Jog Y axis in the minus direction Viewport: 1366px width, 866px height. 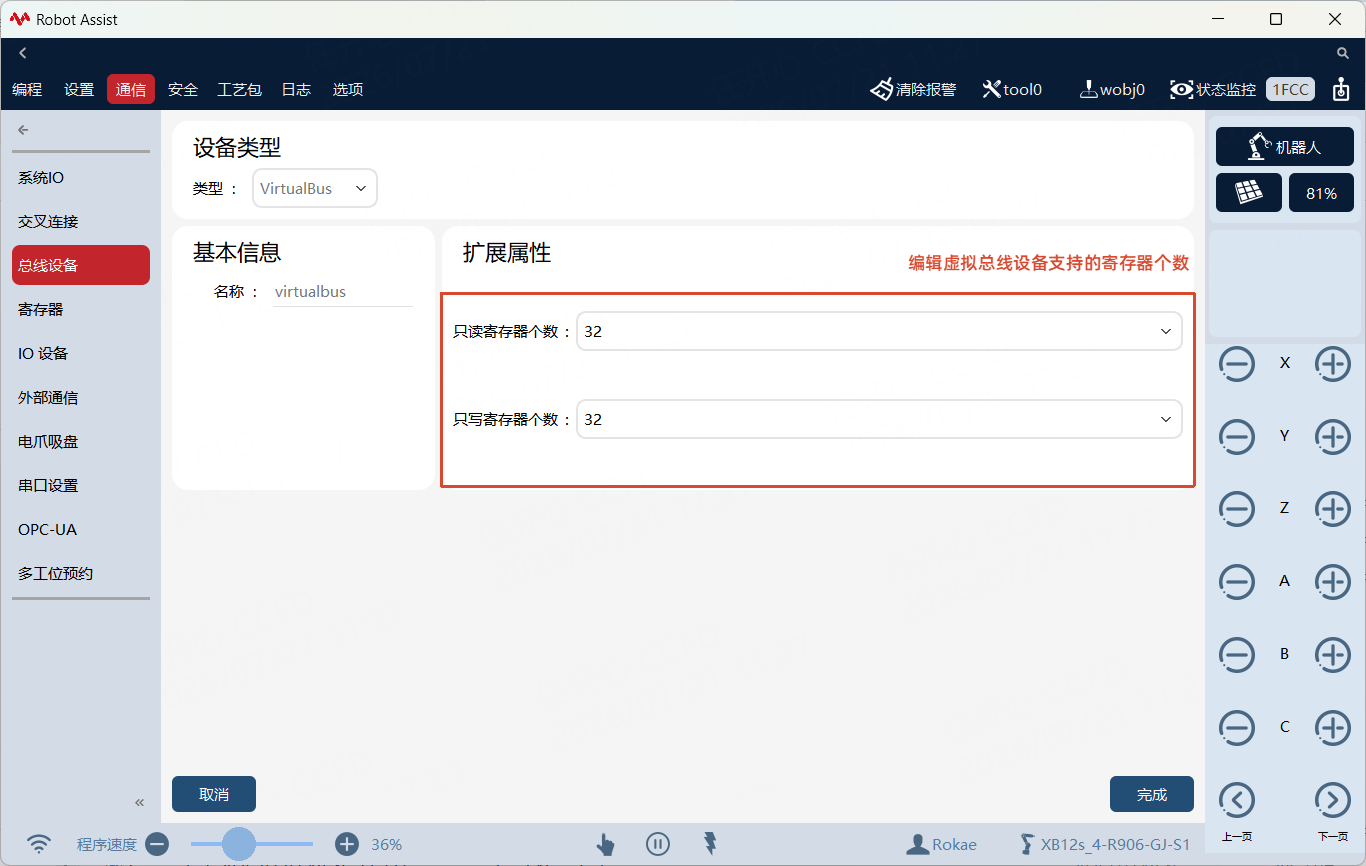[x=1237, y=437]
